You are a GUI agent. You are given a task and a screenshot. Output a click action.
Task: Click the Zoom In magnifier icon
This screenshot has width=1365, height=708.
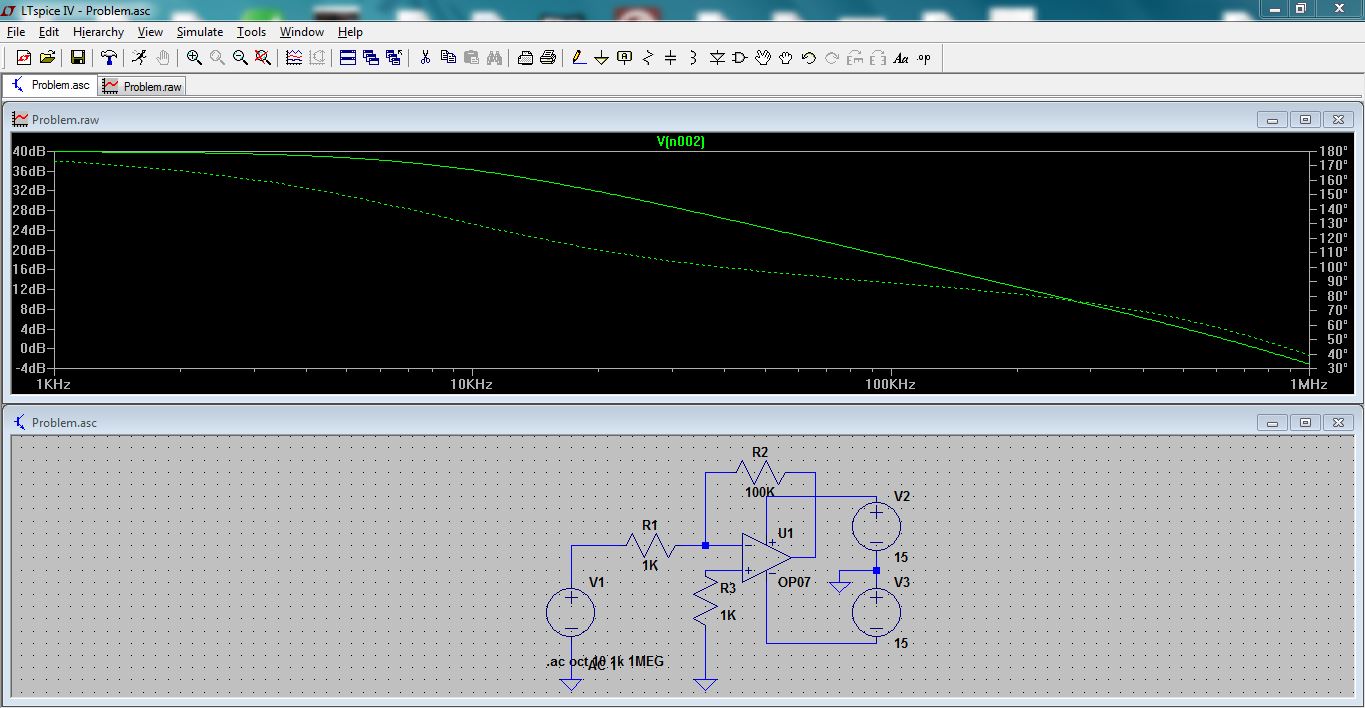(194, 58)
